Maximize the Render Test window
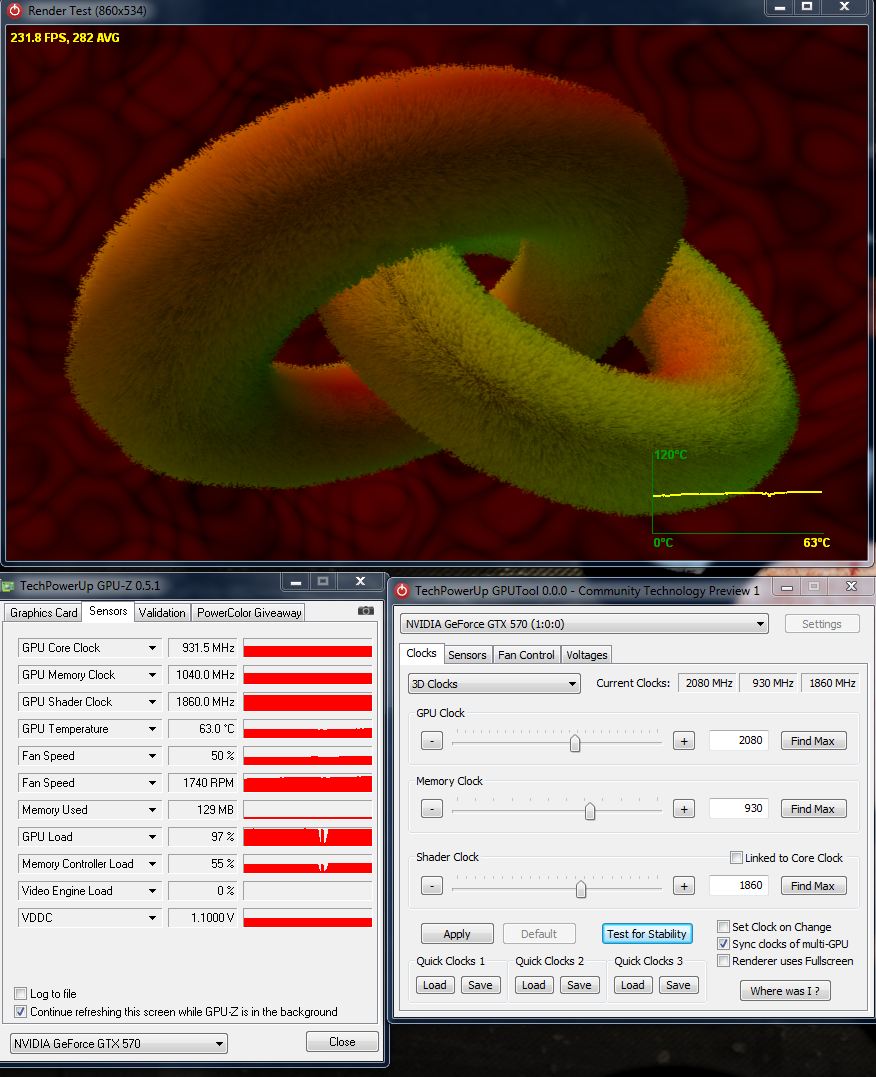The image size is (876, 1077). [807, 7]
